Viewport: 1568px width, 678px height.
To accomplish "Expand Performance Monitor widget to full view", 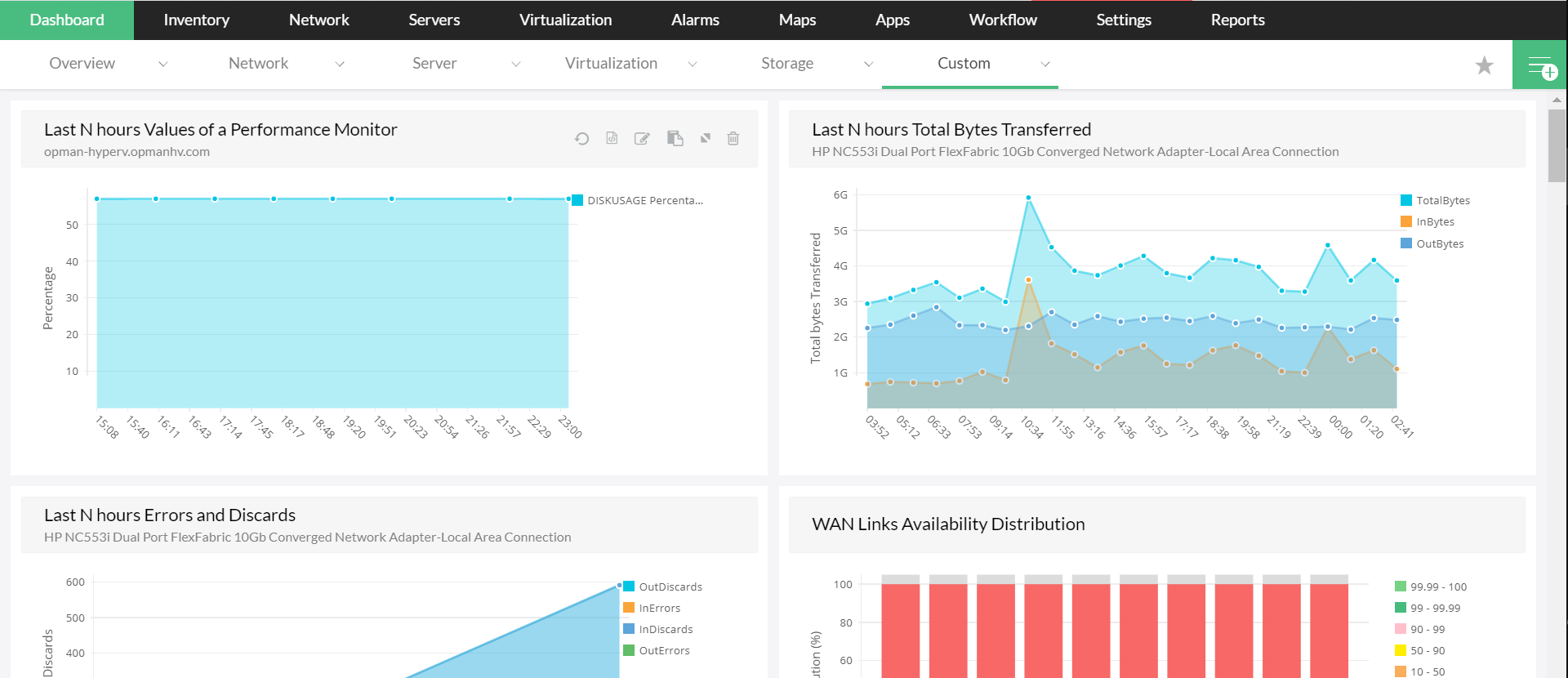I will (706, 138).
